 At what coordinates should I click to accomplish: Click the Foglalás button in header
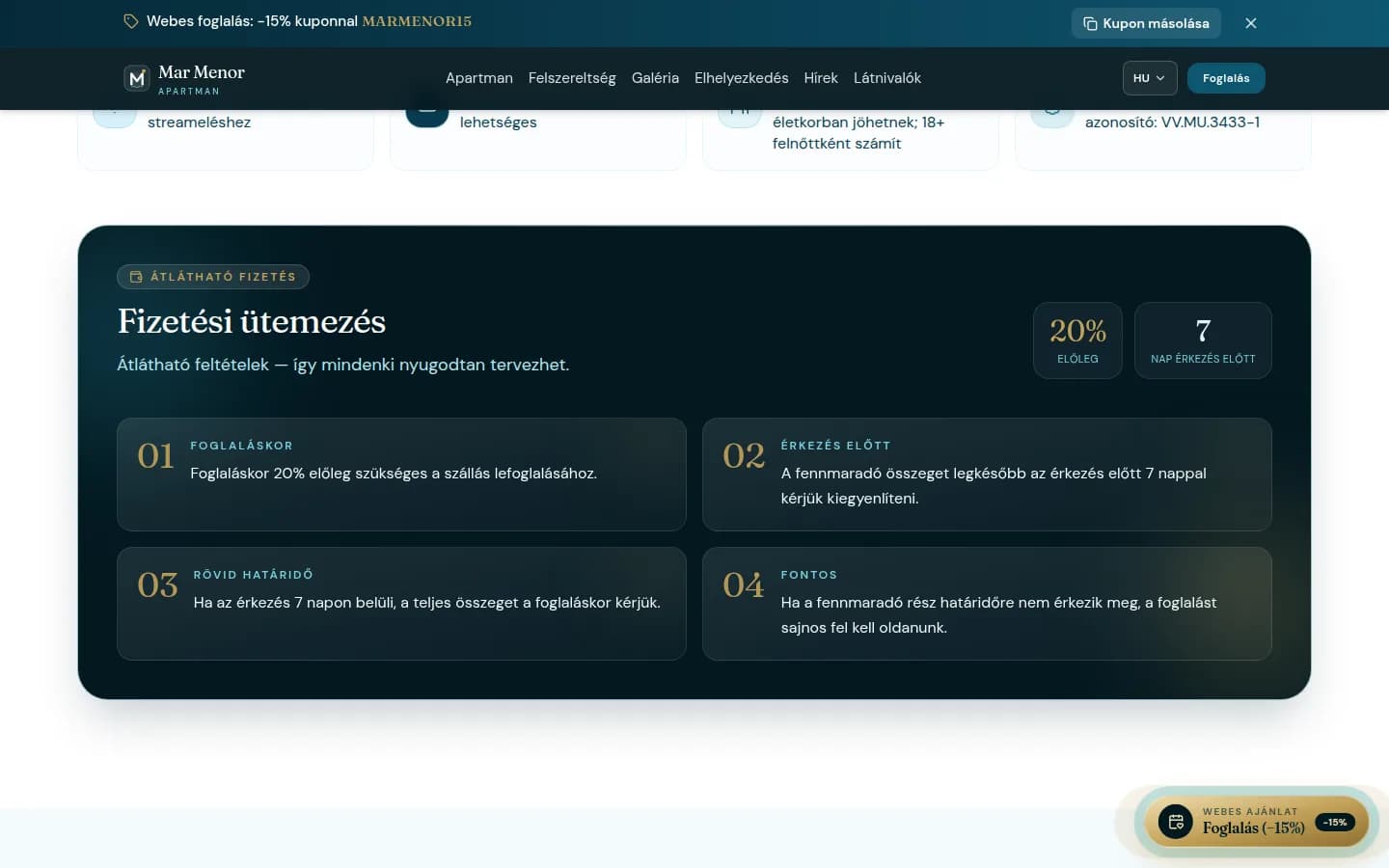(x=1226, y=78)
